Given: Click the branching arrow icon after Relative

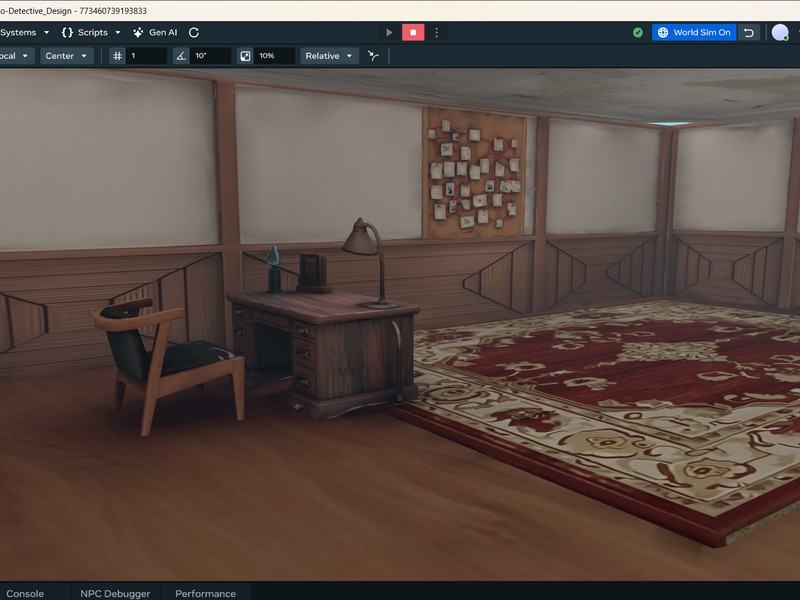Looking at the screenshot, I should 373,56.
